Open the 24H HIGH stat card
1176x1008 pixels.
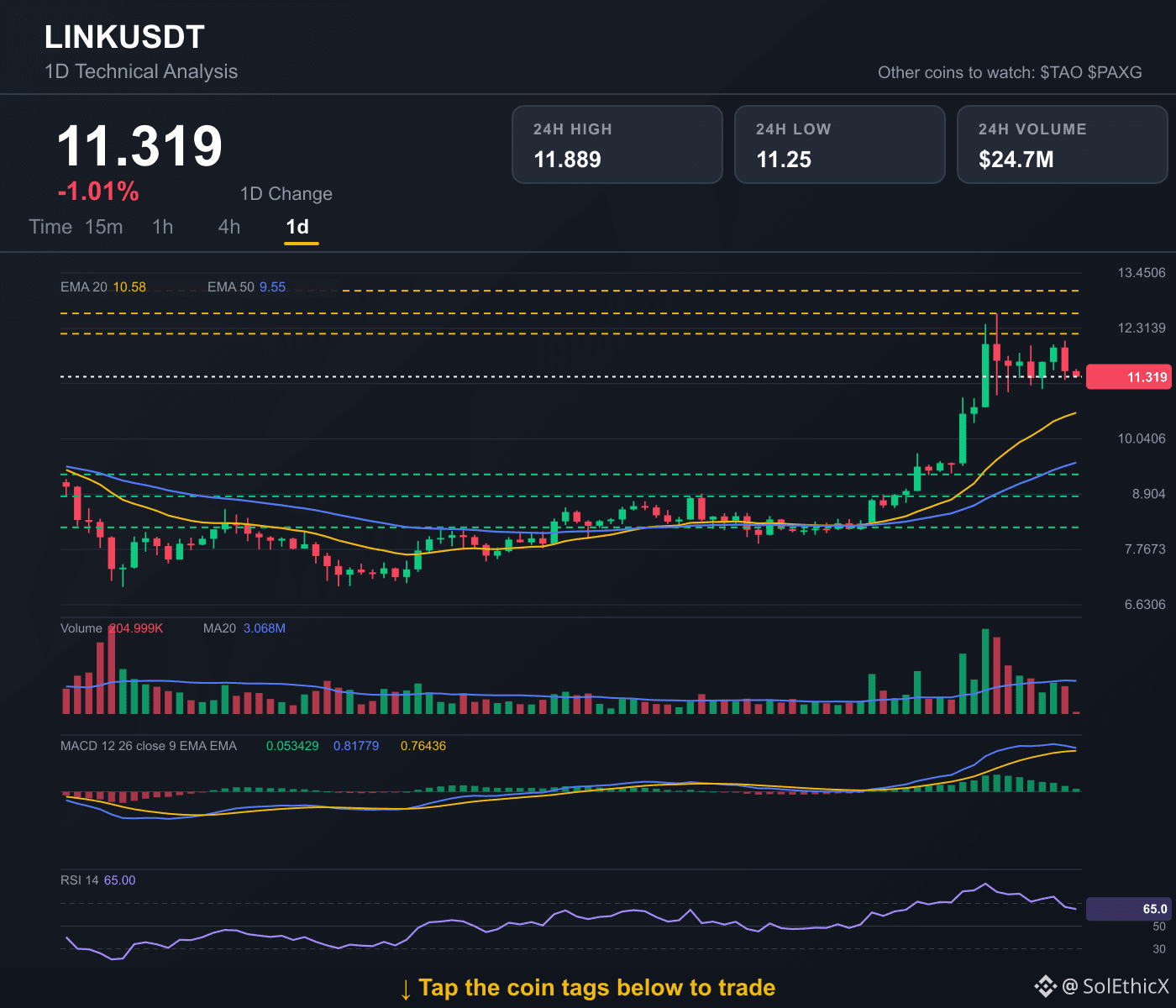pyautogui.click(x=617, y=144)
